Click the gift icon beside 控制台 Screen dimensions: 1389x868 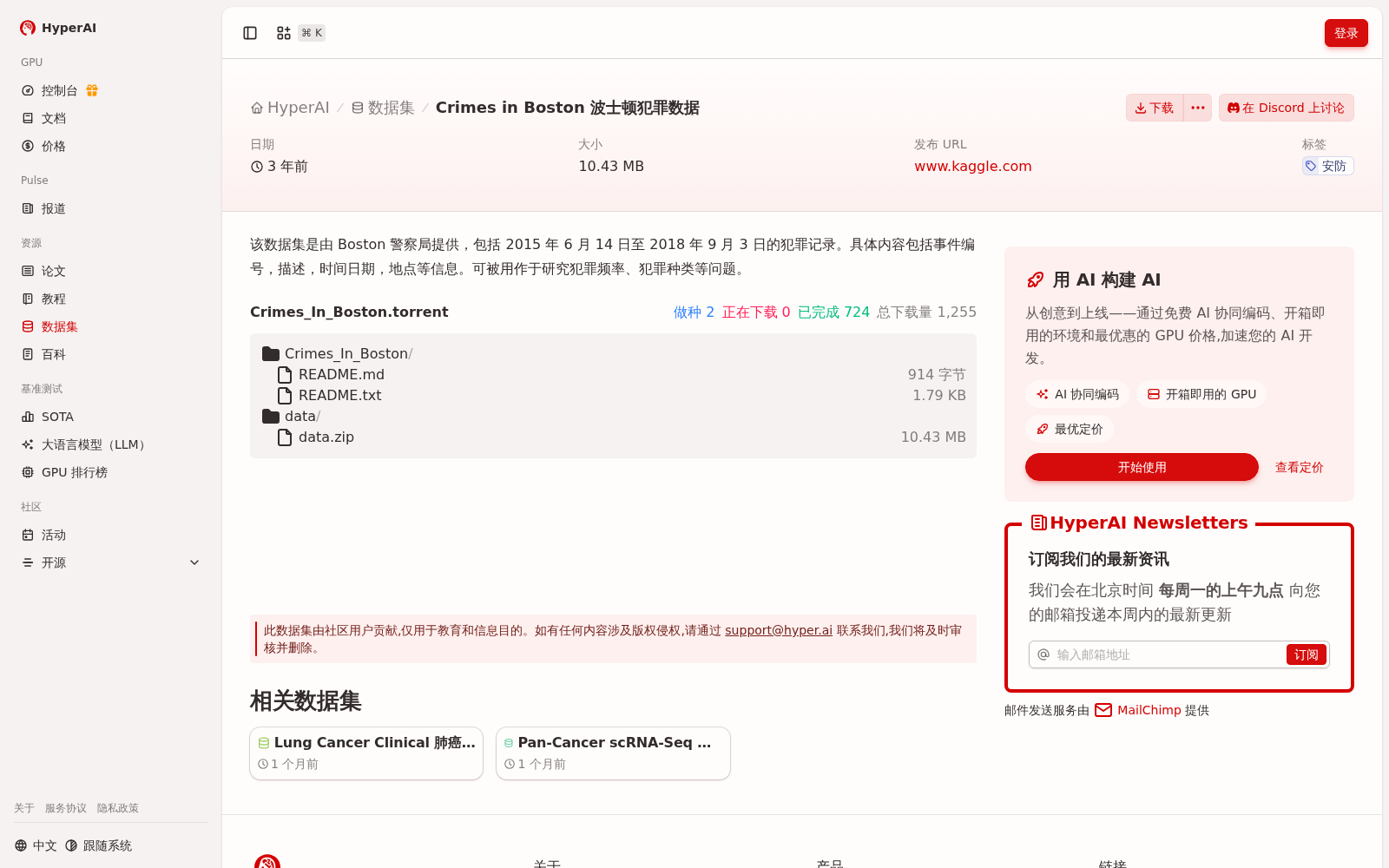[x=92, y=90]
